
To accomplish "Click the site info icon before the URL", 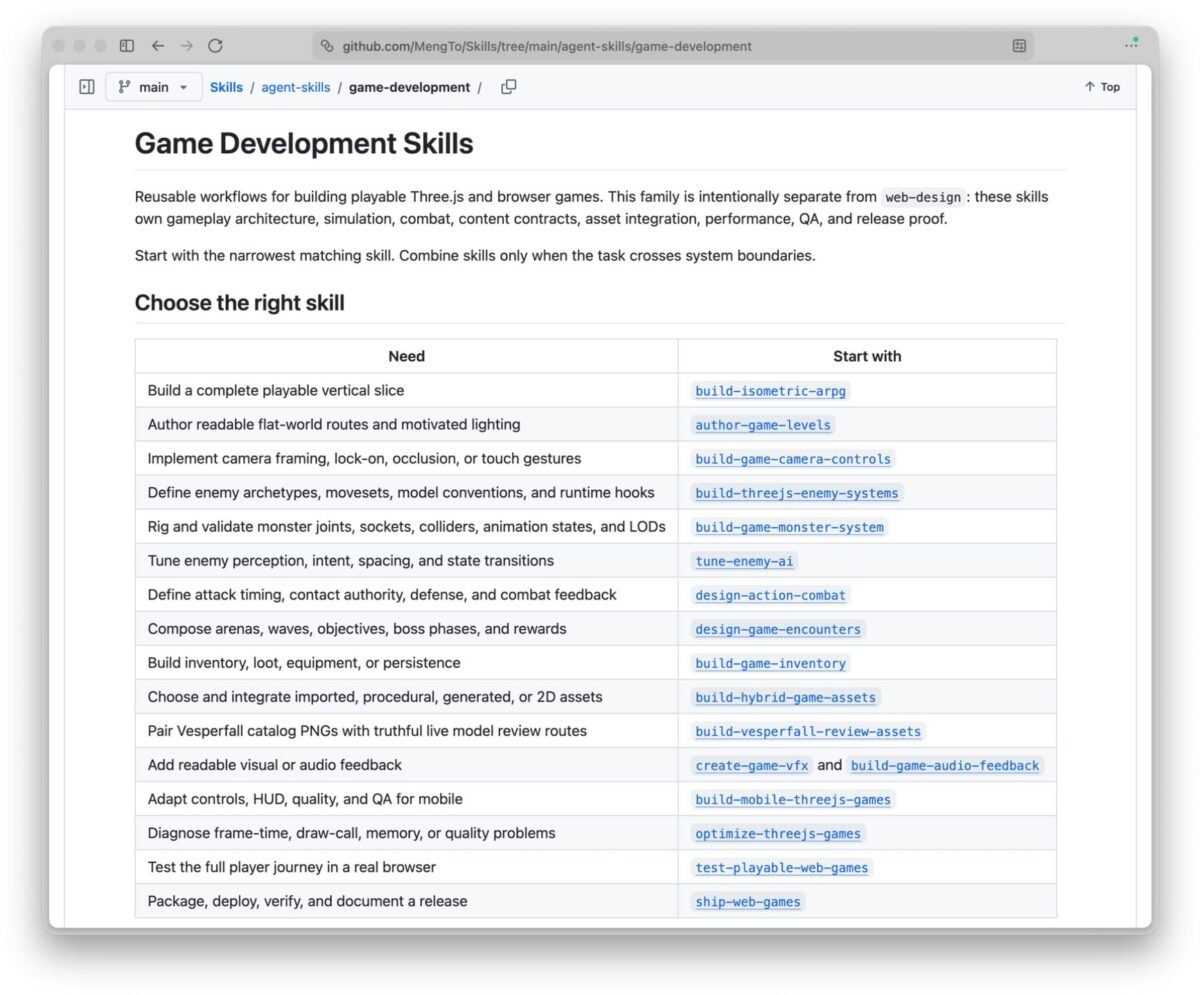I will tap(326, 46).
